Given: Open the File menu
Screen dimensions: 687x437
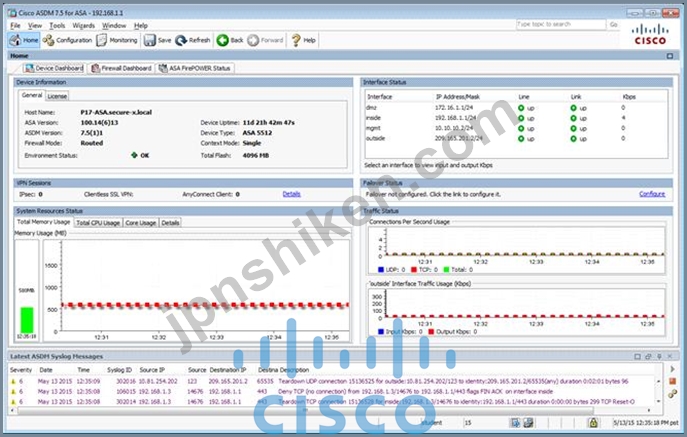Looking at the screenshot, I should click(15, 25).
